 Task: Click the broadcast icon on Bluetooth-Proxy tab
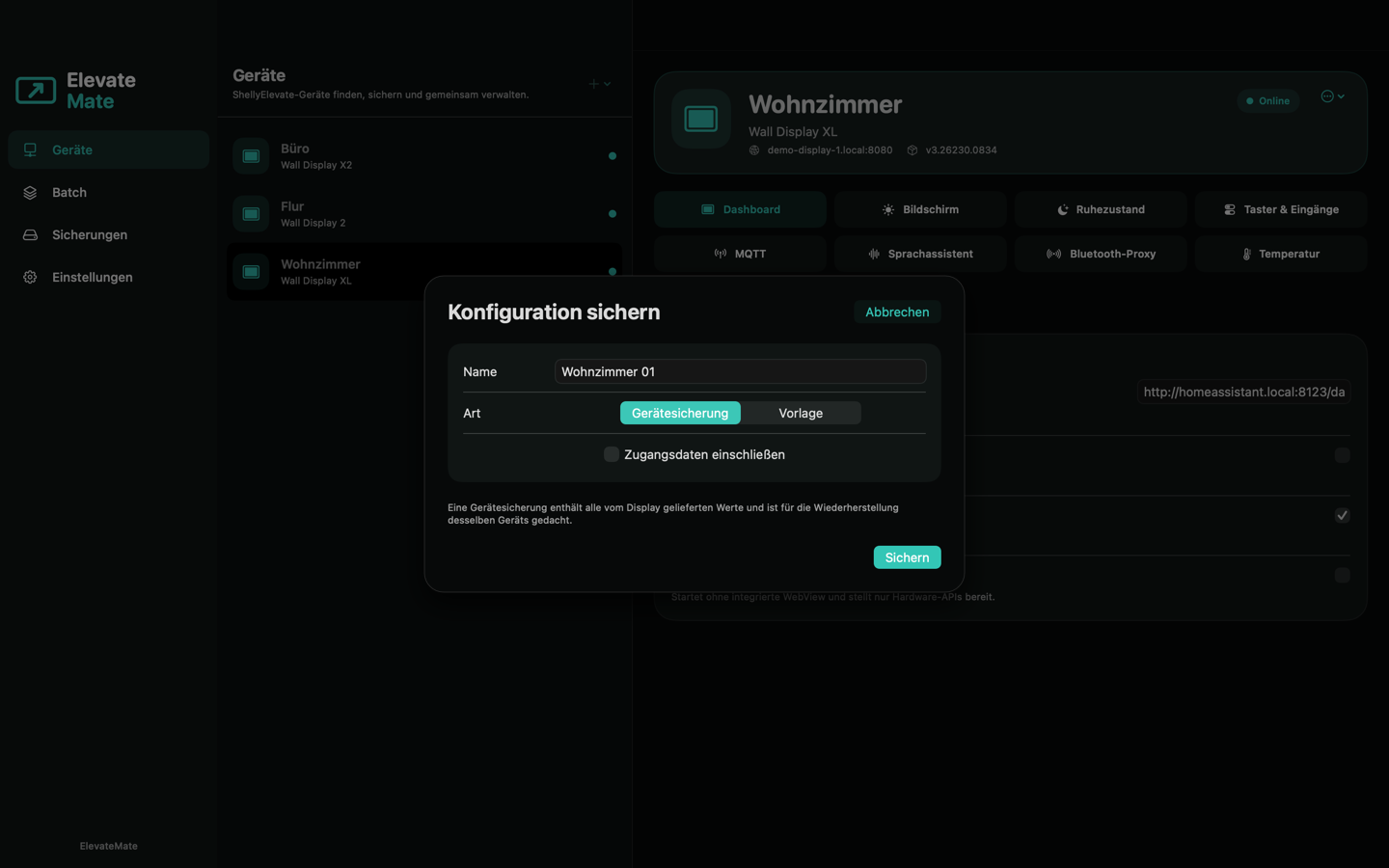tap(1054, 254)
